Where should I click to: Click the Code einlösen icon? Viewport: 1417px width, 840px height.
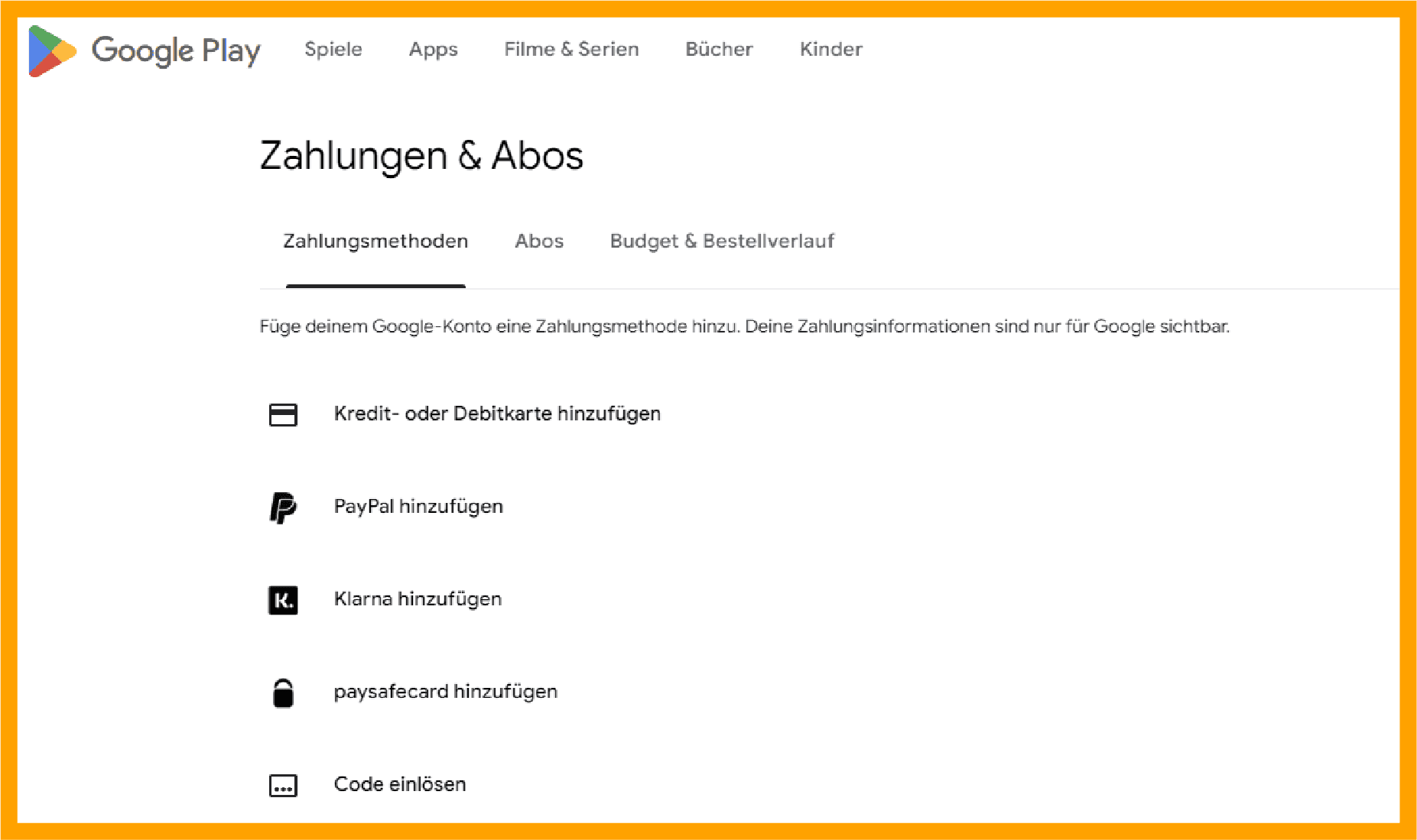(x=283, y=786)
